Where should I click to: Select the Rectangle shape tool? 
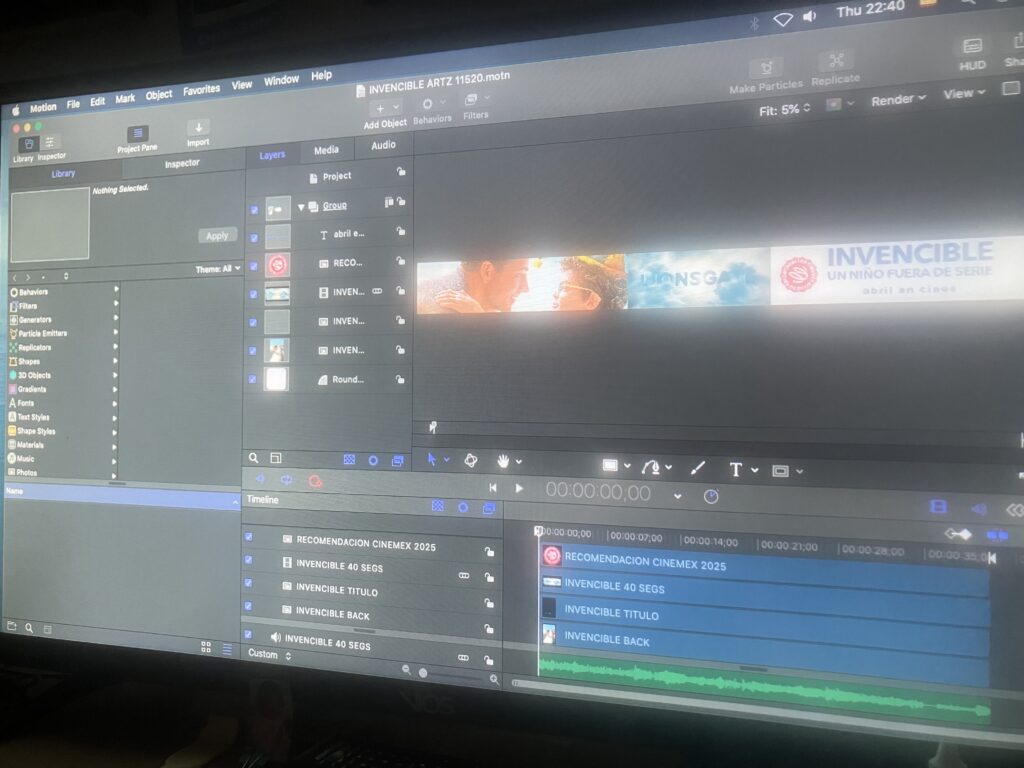(610, 465)
